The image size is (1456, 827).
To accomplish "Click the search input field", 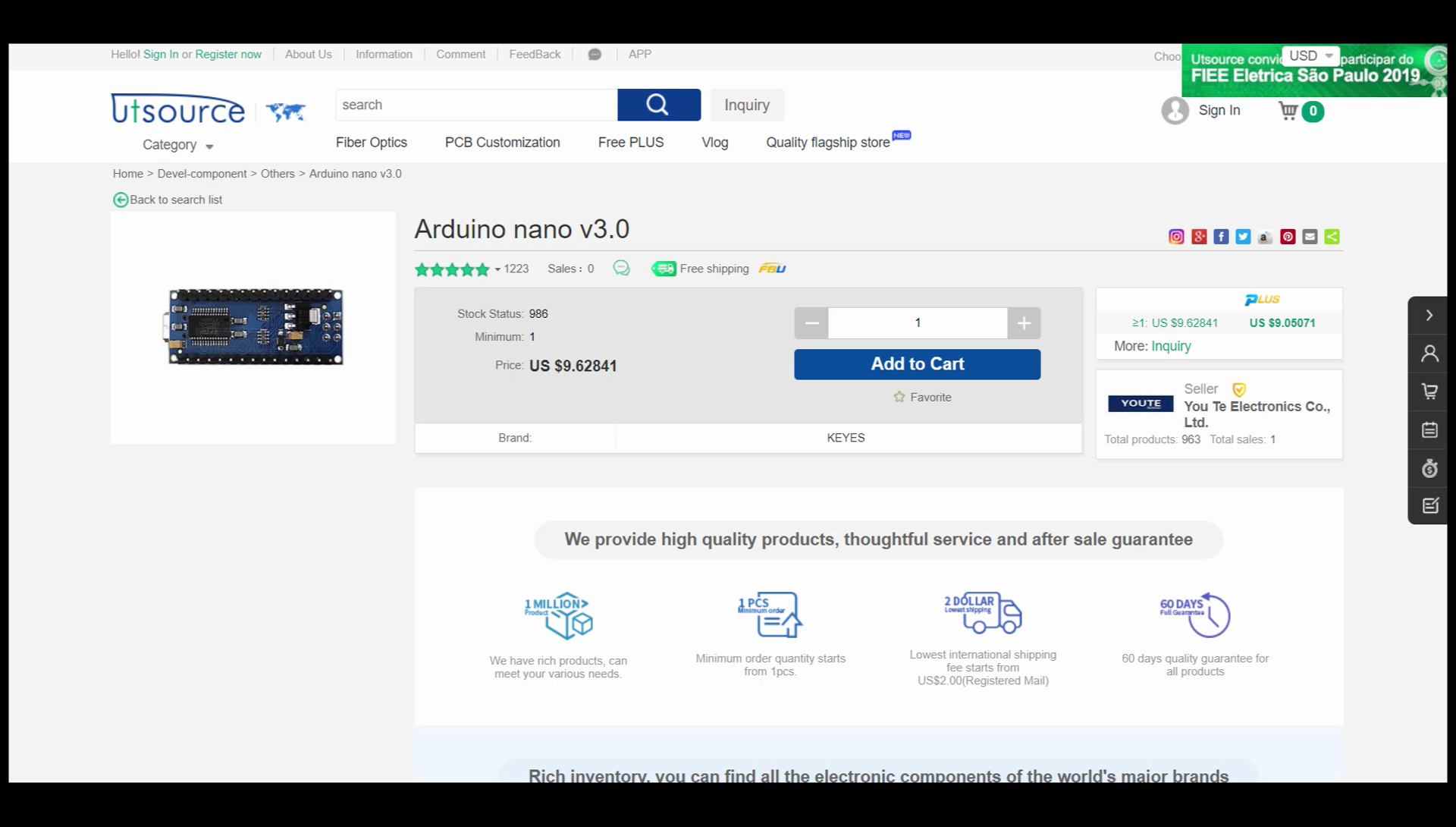I will pyautogui.click(x=477, y=105).
